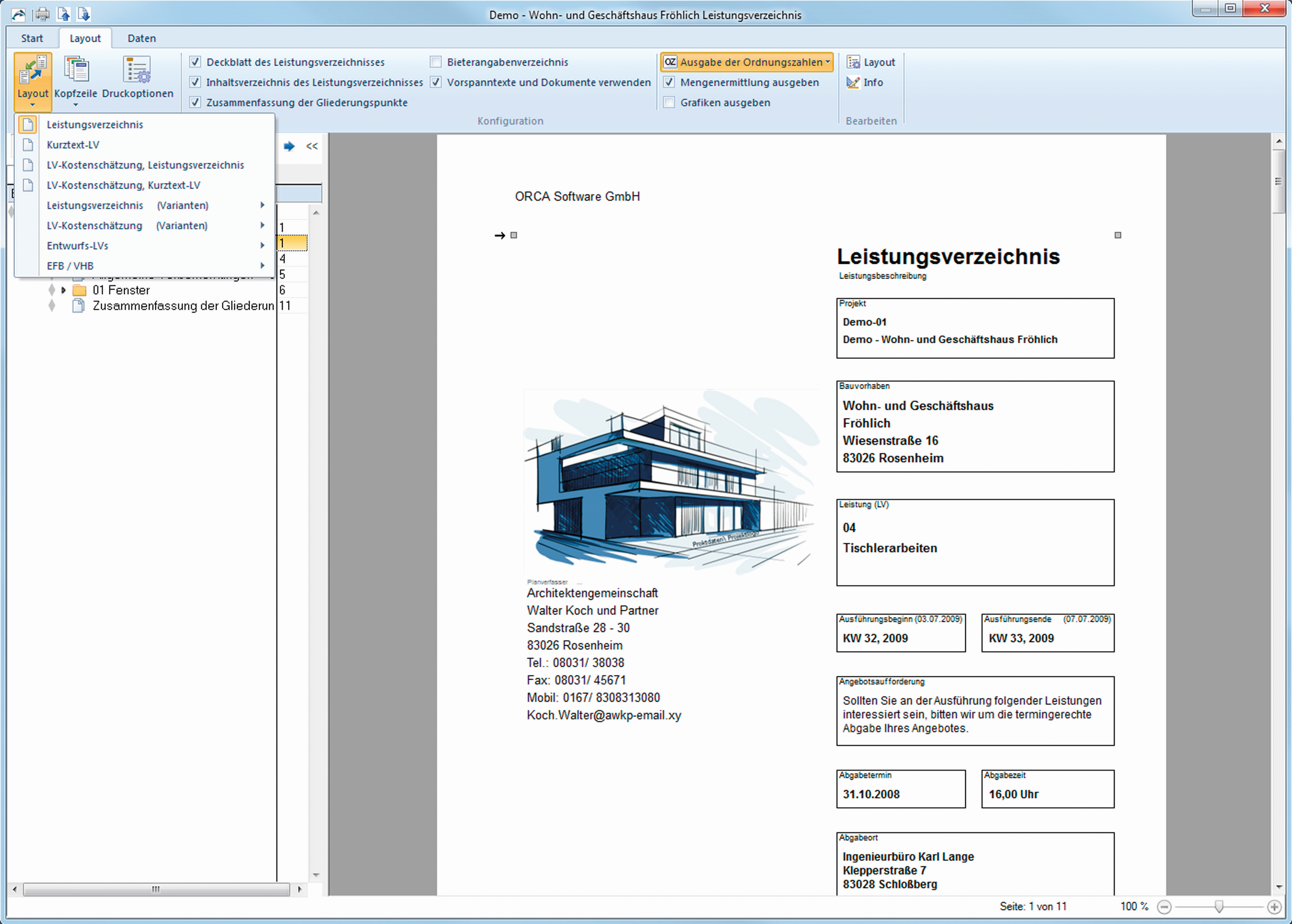1292x924 pixels.
Task: Click the page-up arrow document icon
Action: (64, 14)
